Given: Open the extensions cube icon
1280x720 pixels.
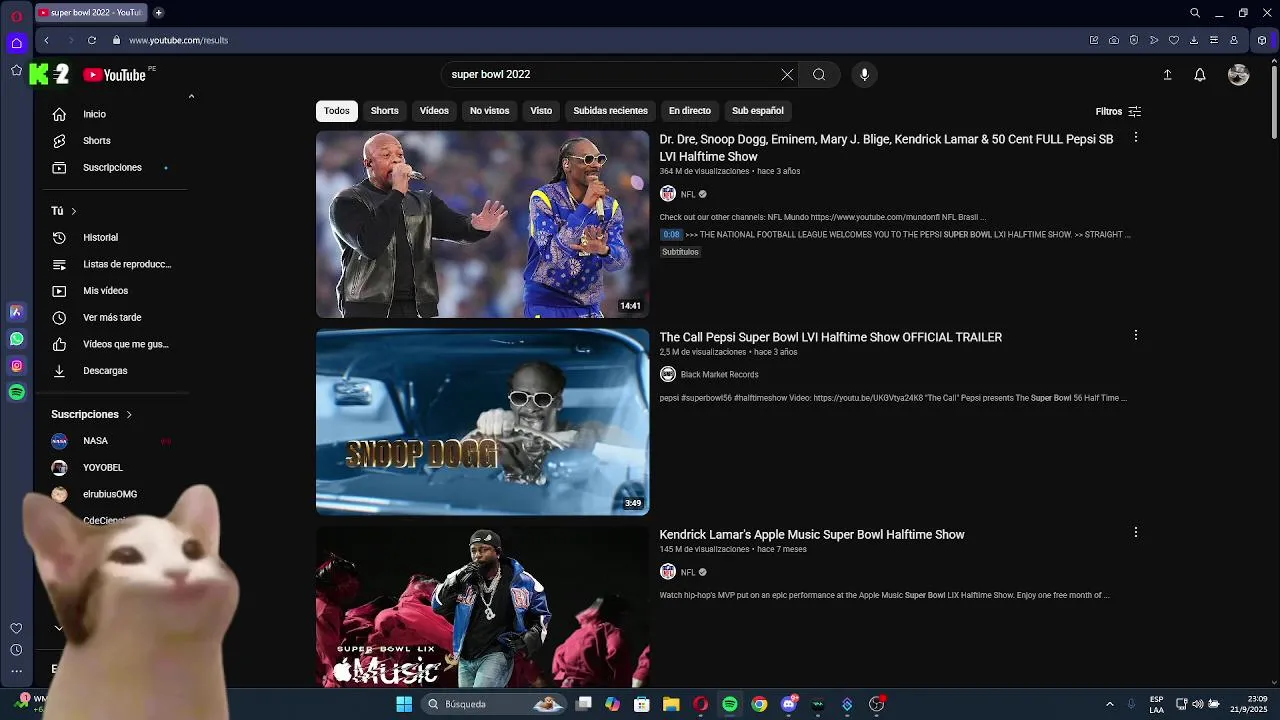Looking at the screenshot, I should point(1262,40).
